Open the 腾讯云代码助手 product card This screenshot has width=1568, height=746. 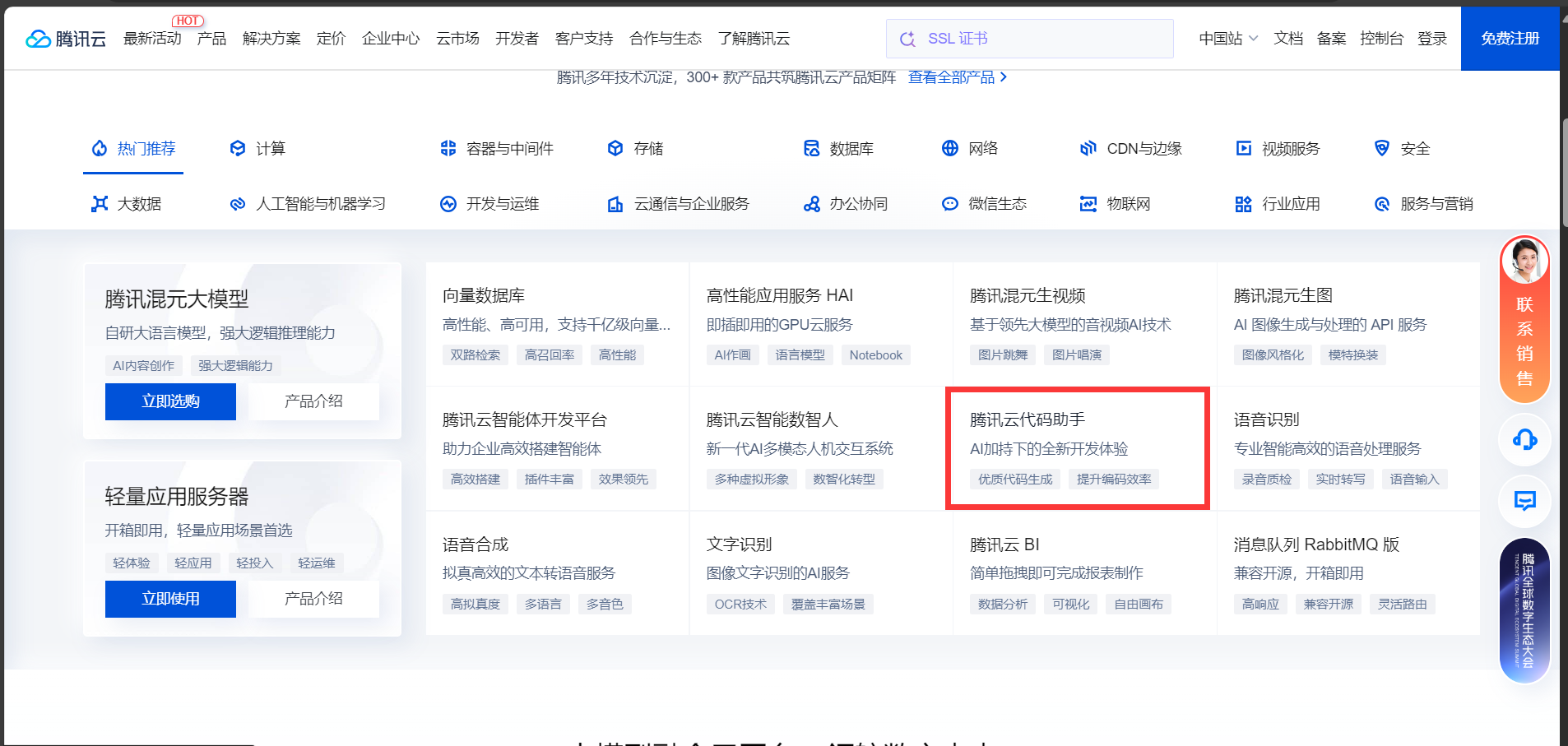tap(1077, 448)
